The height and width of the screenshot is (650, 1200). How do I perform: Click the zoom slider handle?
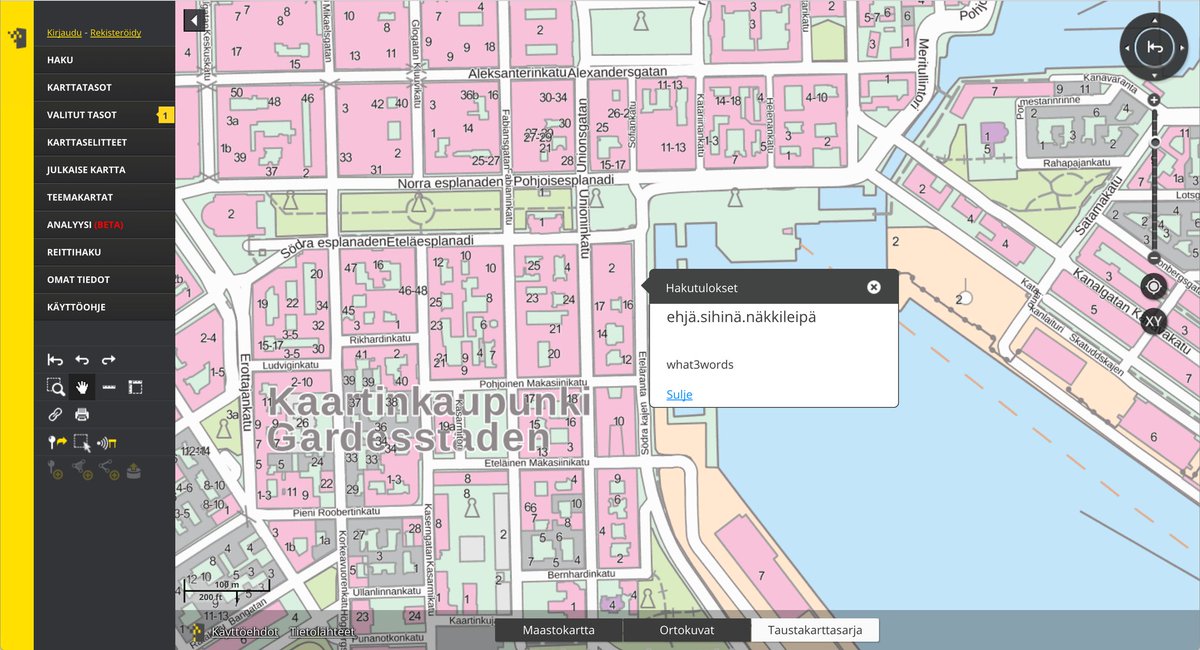(x=1155, y=142)
